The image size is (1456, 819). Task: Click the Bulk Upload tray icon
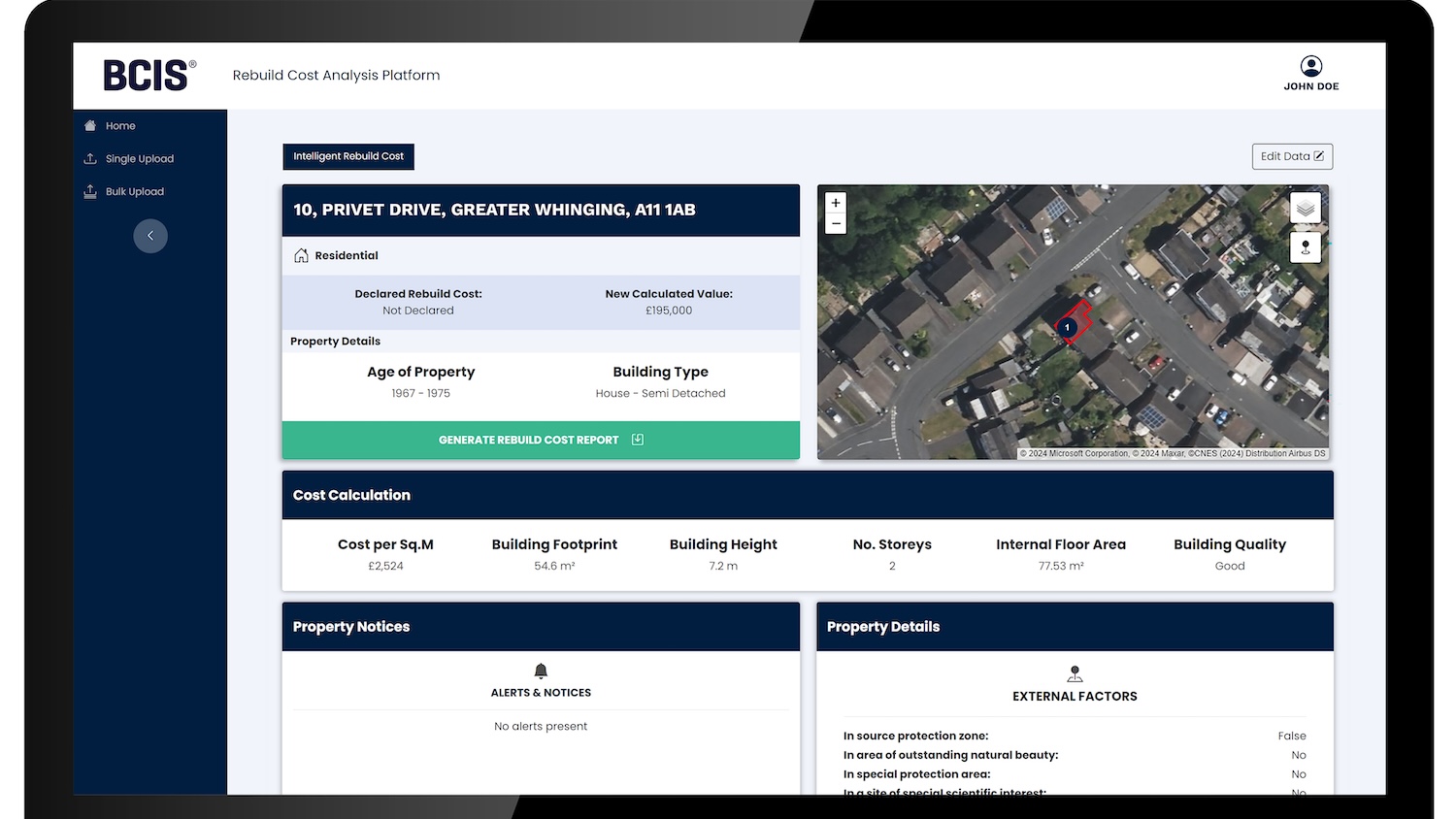89,191
